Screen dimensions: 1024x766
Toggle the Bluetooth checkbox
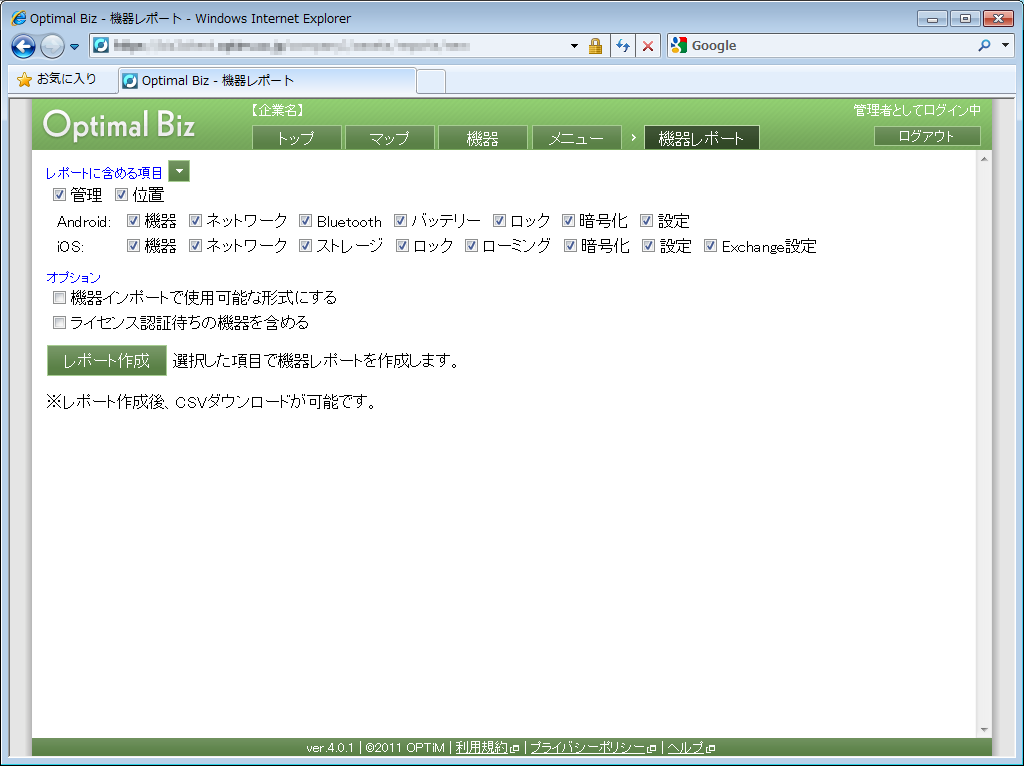tap(305, 221)
